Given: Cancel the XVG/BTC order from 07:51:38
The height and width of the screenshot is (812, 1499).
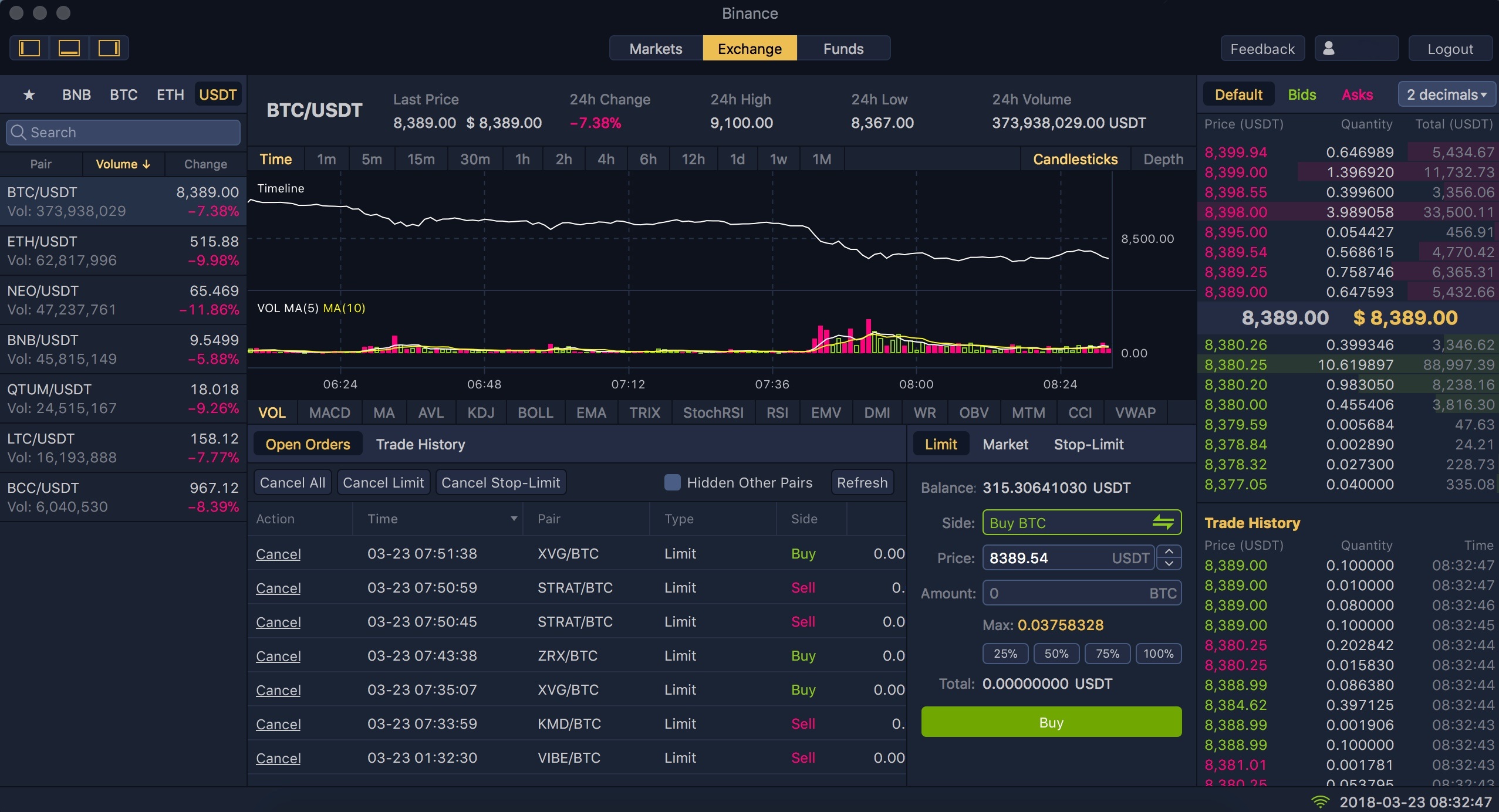Looking at the screenshot, I should [278, 554].
